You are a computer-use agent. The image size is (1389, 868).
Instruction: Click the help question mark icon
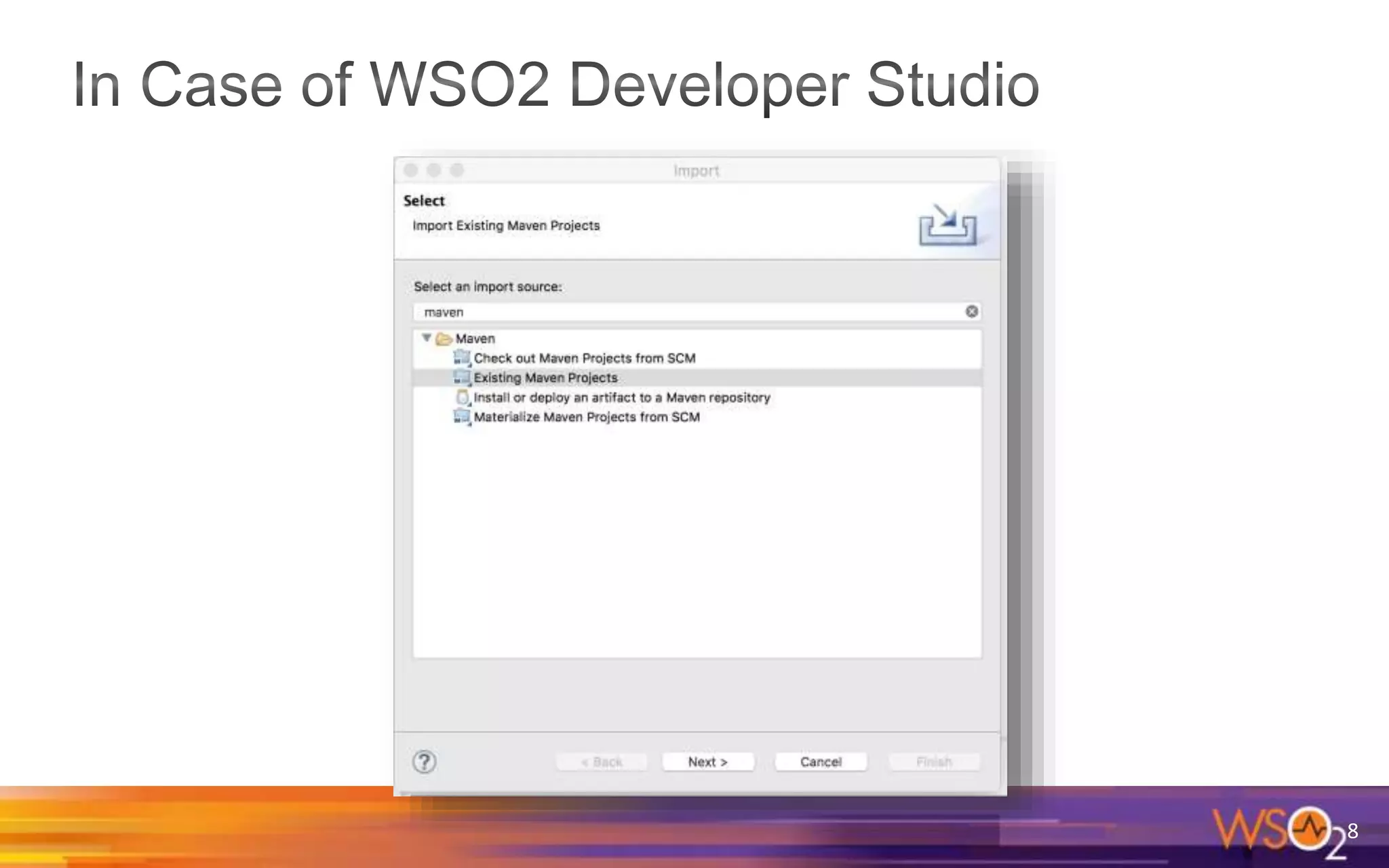[425, 762]
